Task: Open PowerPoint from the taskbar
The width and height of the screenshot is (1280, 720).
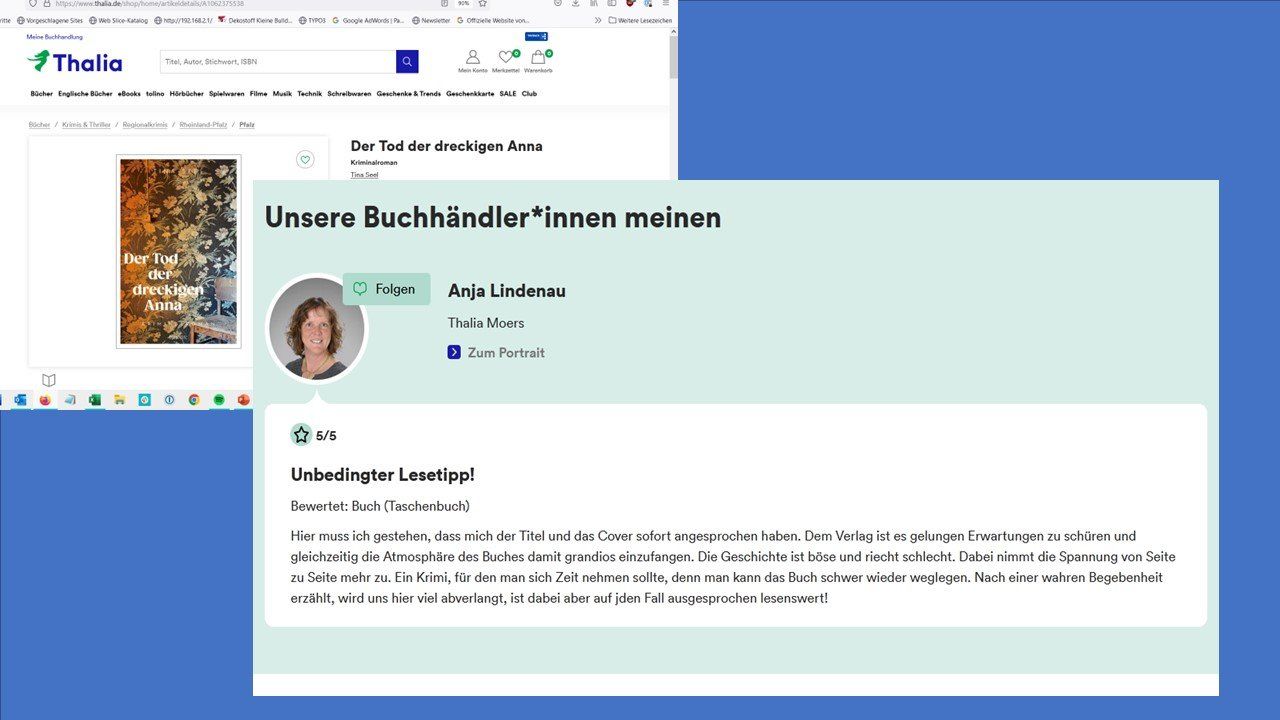Action: [243, 400]
